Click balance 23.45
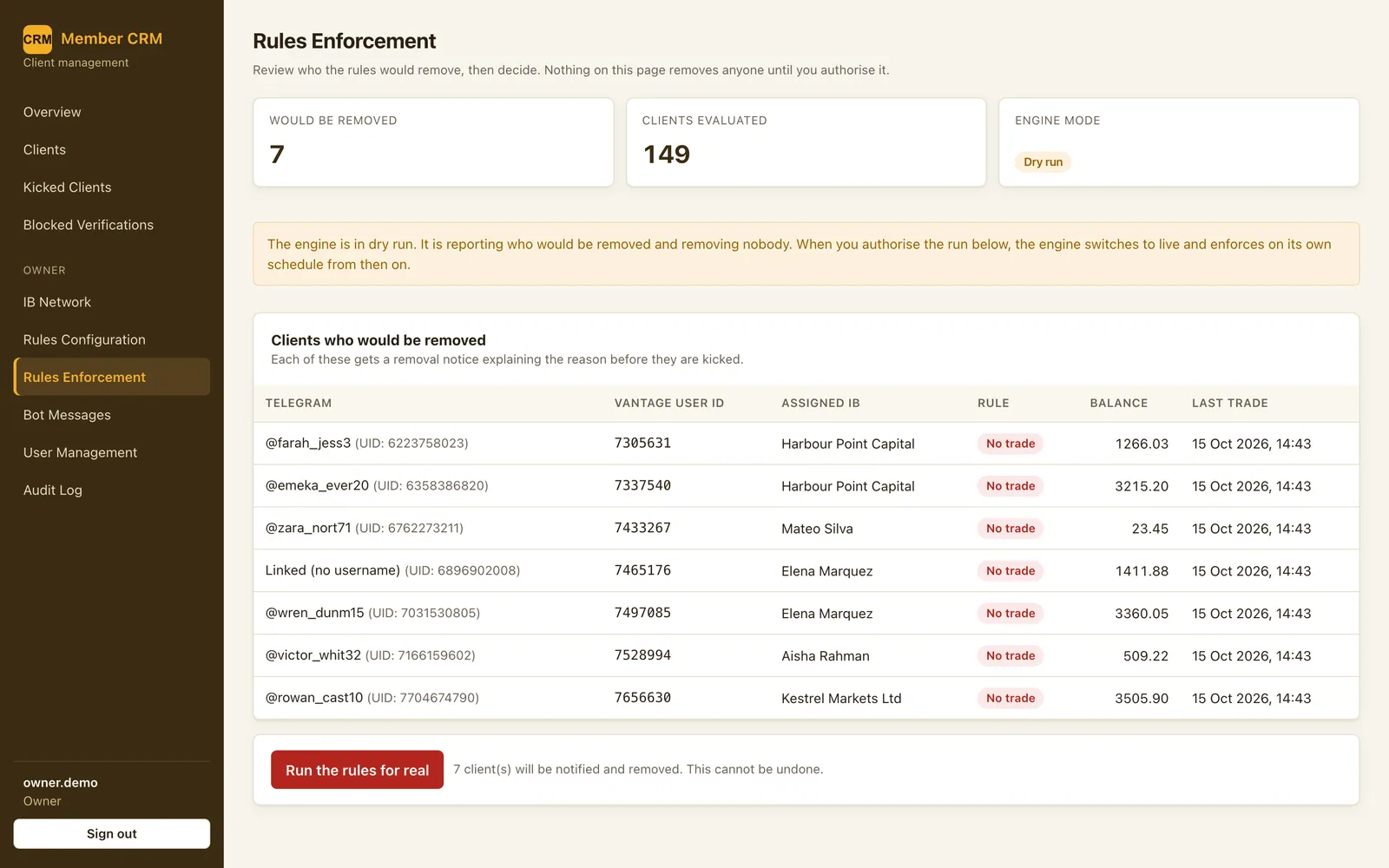The image size is (1389, 868). [x=1150, y=529]
